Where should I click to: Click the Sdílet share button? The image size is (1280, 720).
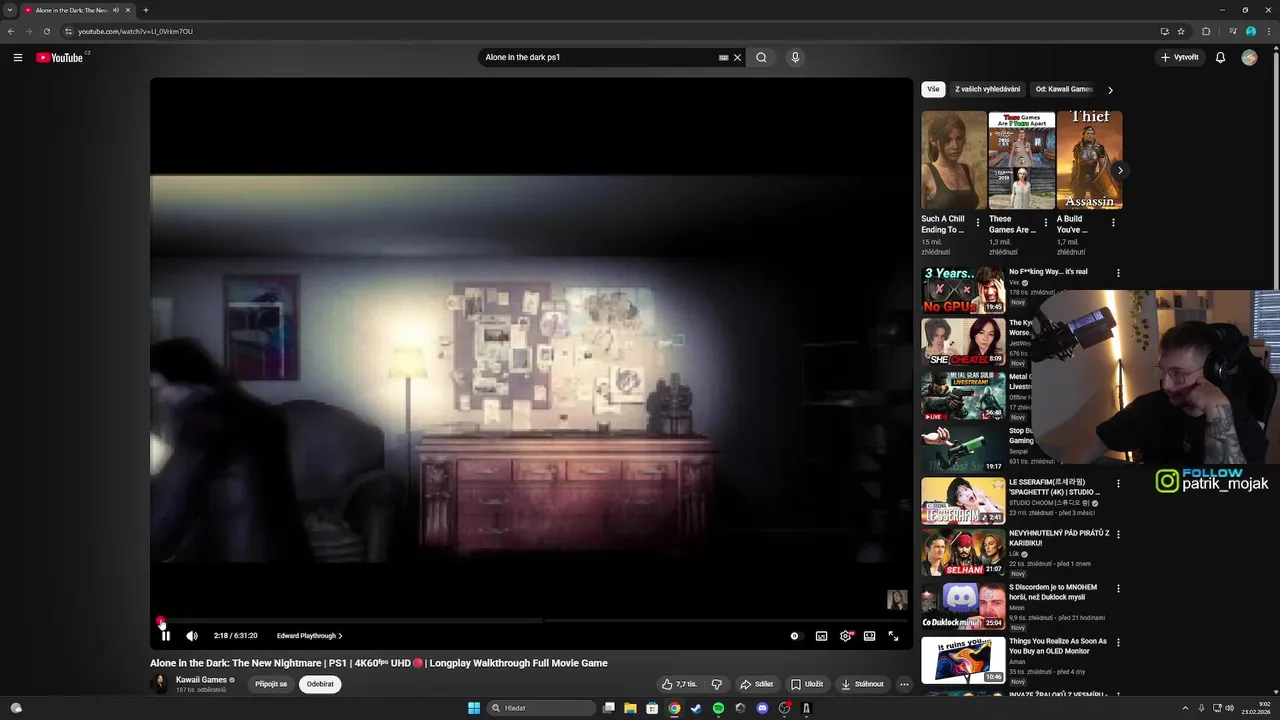[756, 684]
